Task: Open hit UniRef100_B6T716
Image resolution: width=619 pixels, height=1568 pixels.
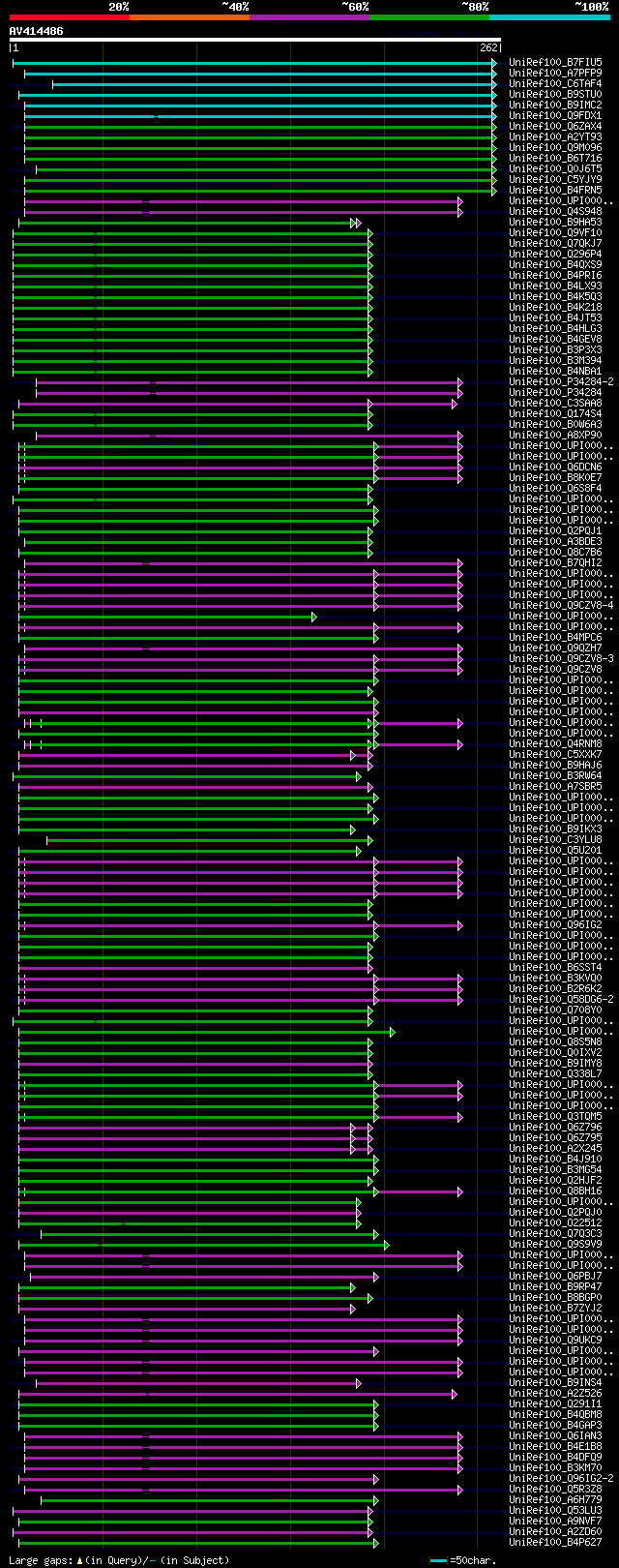Action: (x=555, y=158)
